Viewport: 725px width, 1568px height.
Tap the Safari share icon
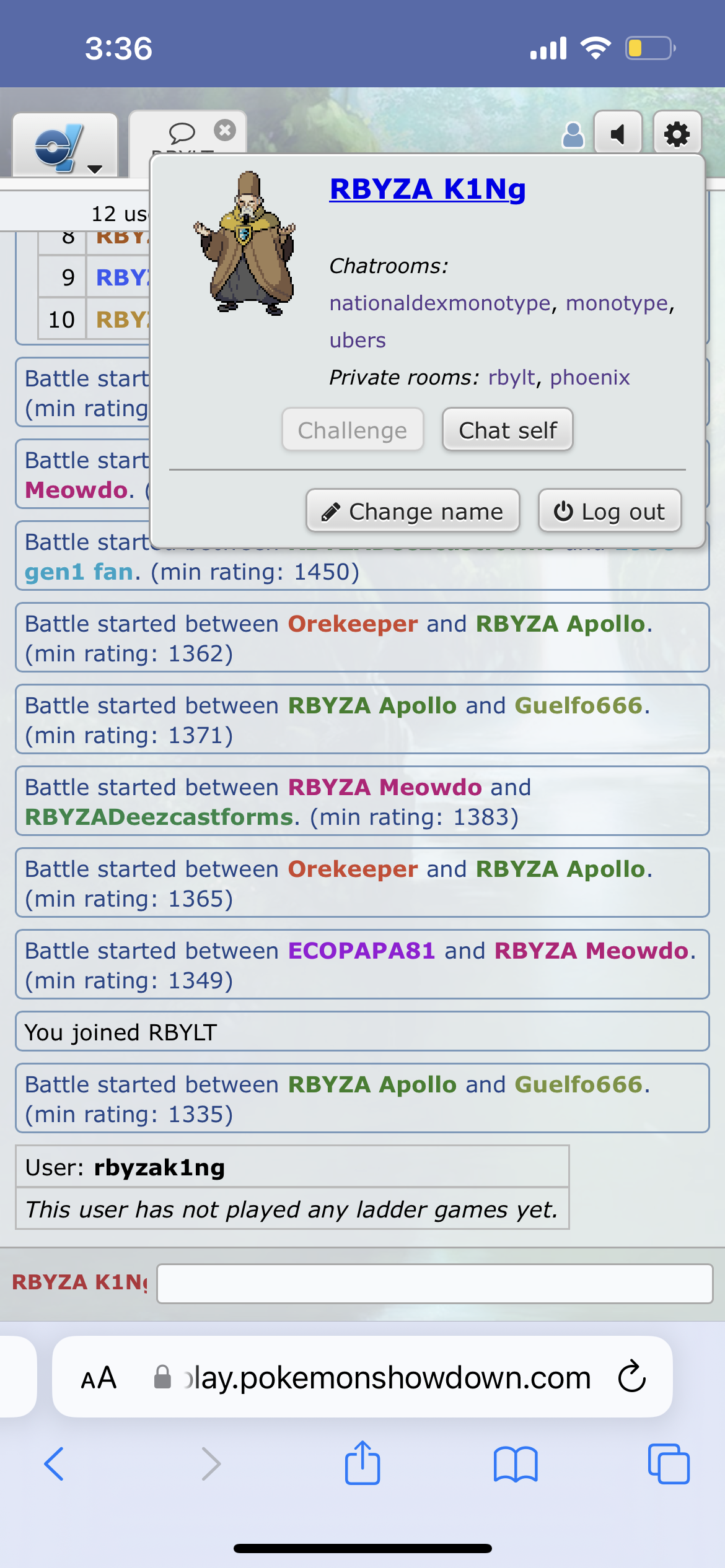[362, 1463]
